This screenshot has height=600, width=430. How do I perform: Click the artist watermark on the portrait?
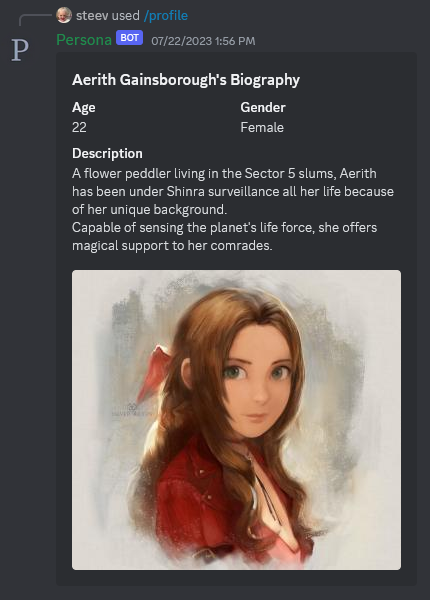(132, 410)
